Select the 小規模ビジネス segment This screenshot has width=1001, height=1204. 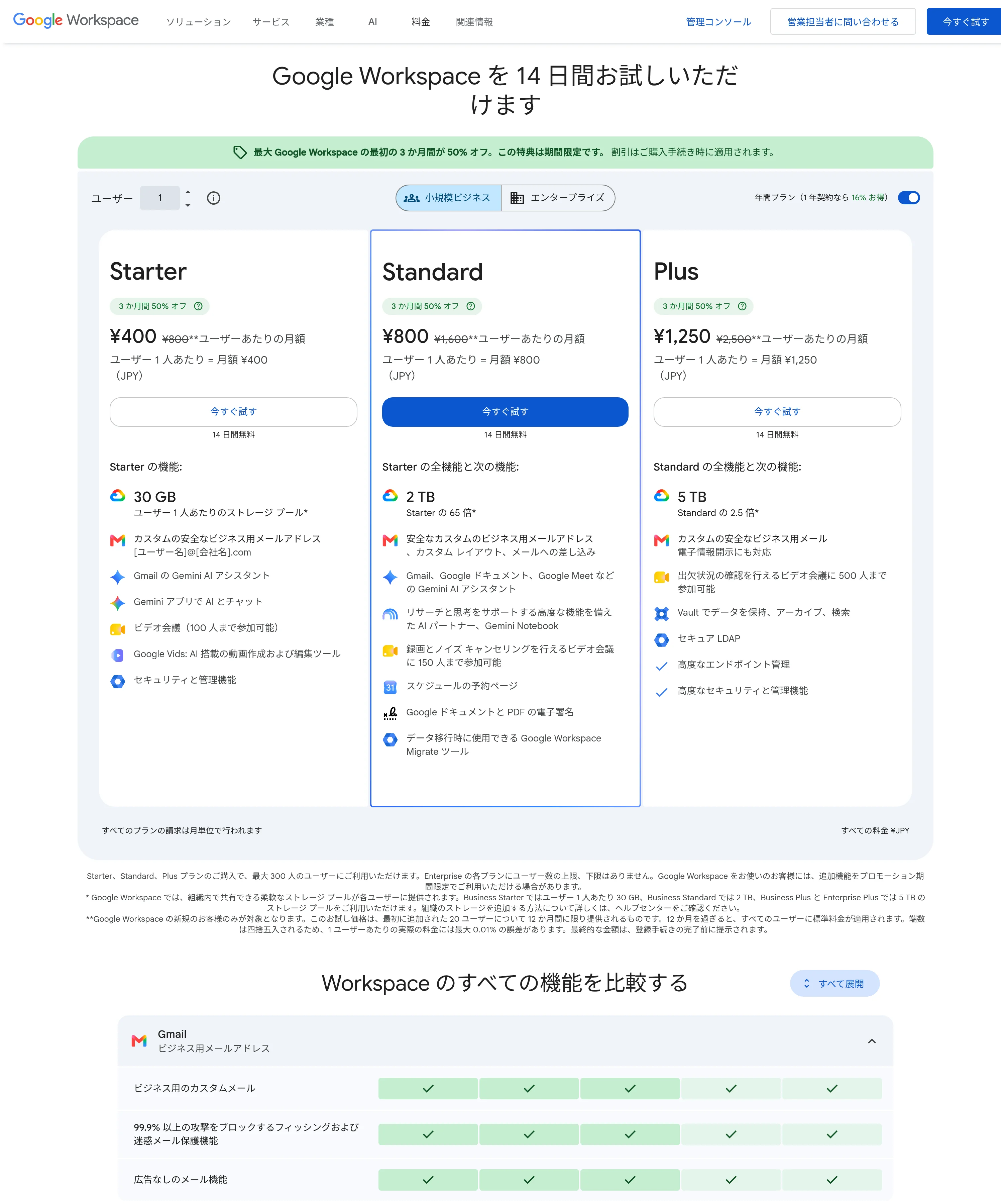tap(448, 198)
